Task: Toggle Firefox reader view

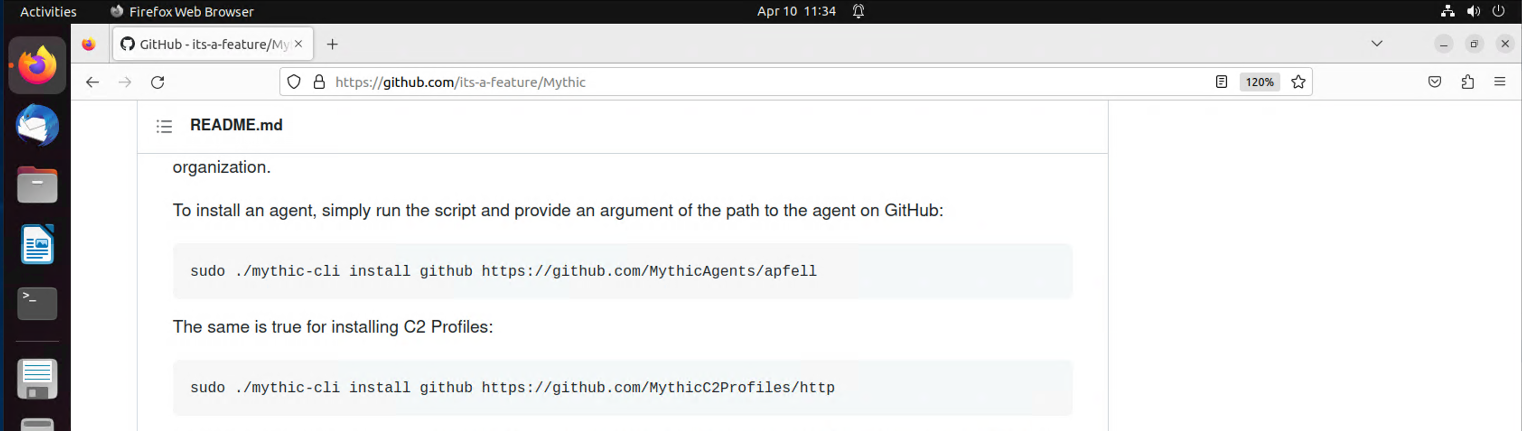Action: point(1221,82)
